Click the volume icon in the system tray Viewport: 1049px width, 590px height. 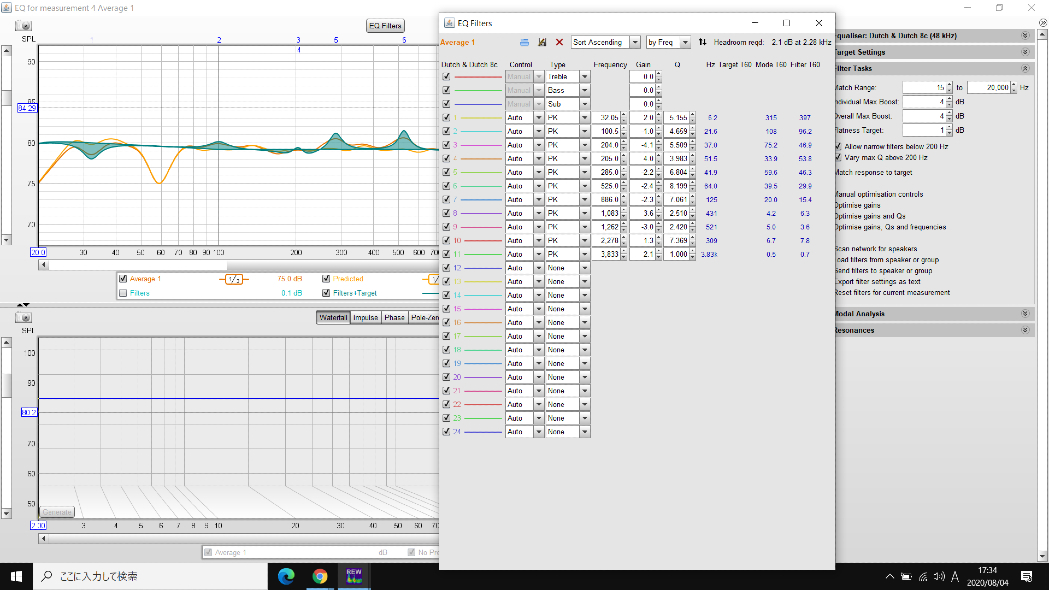[939, 577]
